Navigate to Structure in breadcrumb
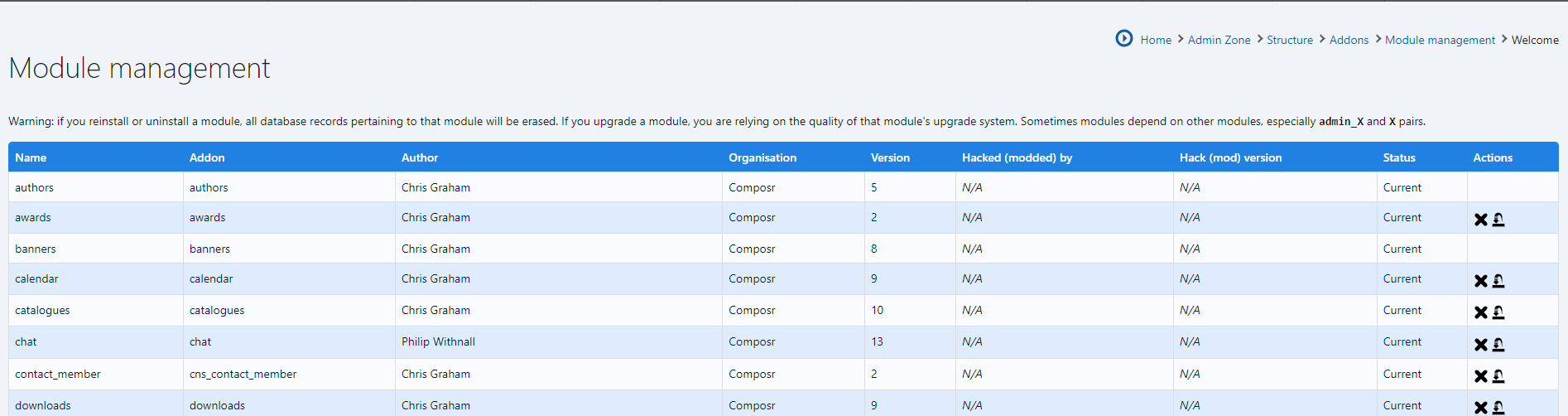Screen dimensions: 1568x416 tap(1289, 40)
